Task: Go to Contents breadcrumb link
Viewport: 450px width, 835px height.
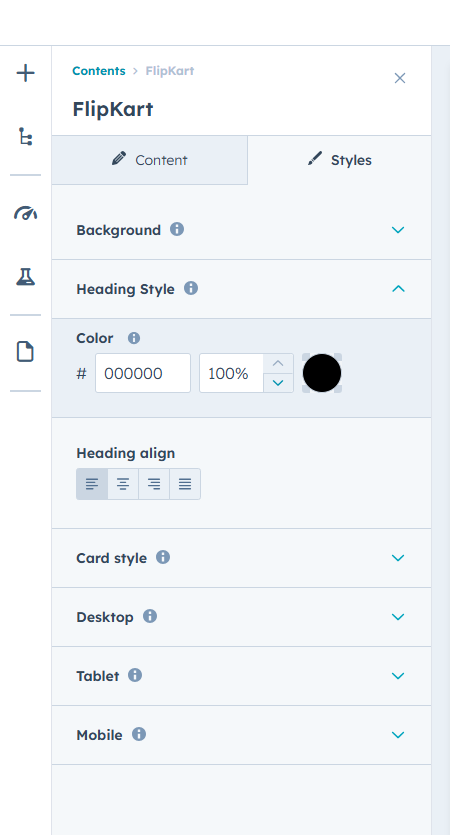Action: pyautogui.click(x=99, y=71)
